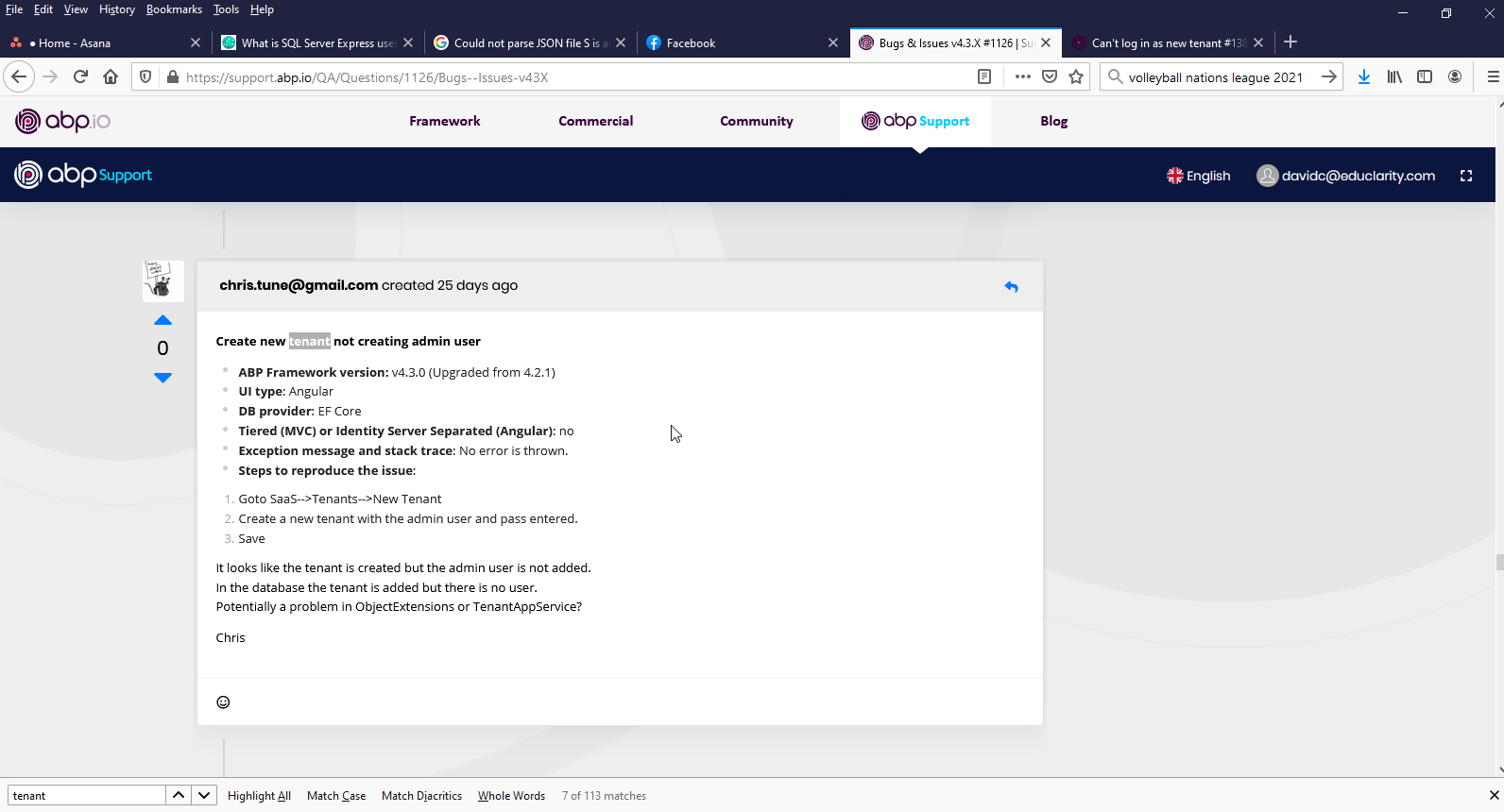Close the find bar
Viewport: 1504px width, 812px height.
coord(1494,795)
